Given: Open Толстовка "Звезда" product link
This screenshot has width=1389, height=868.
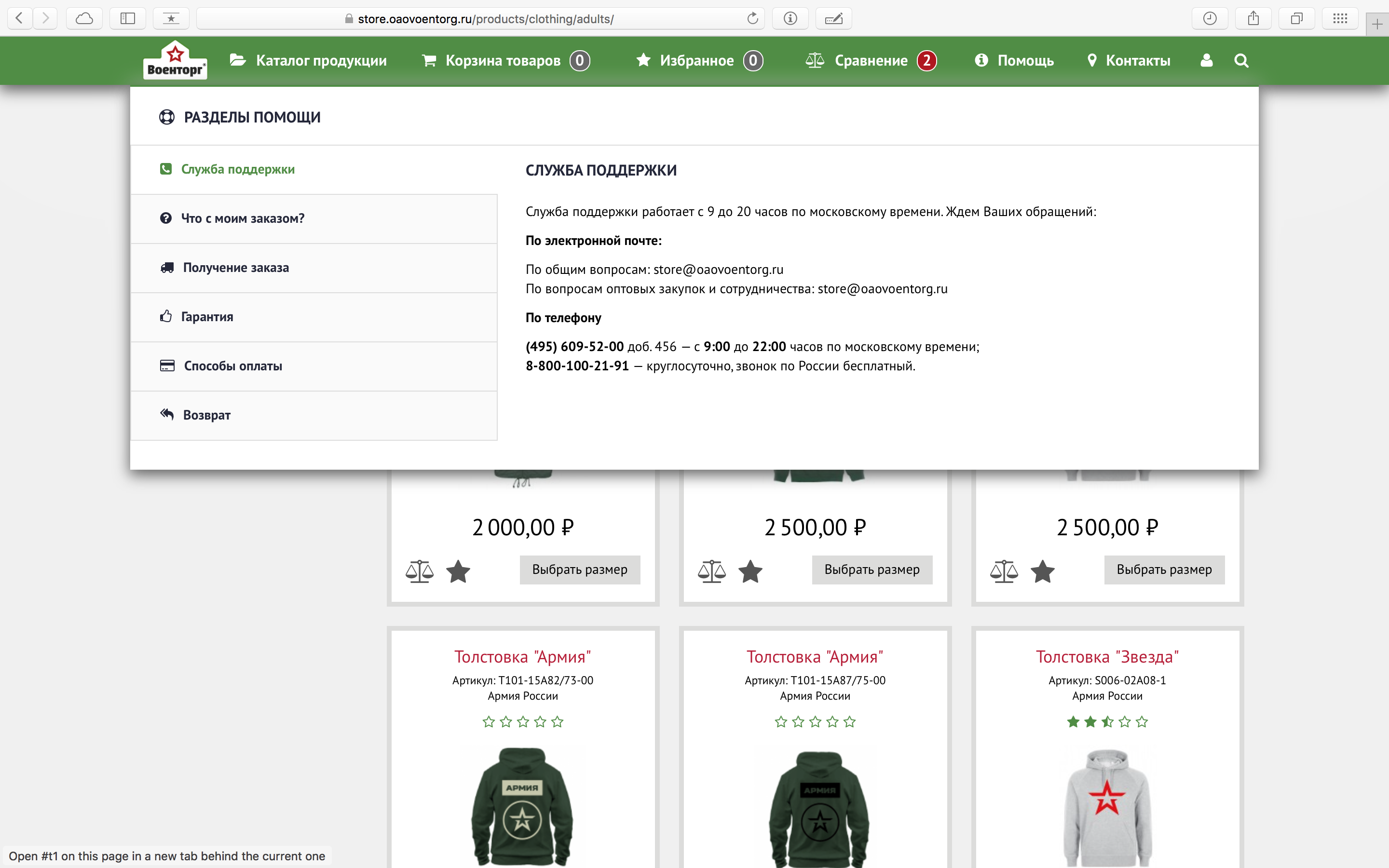Looking at the screenshot, I should [x=1106, y=657].
